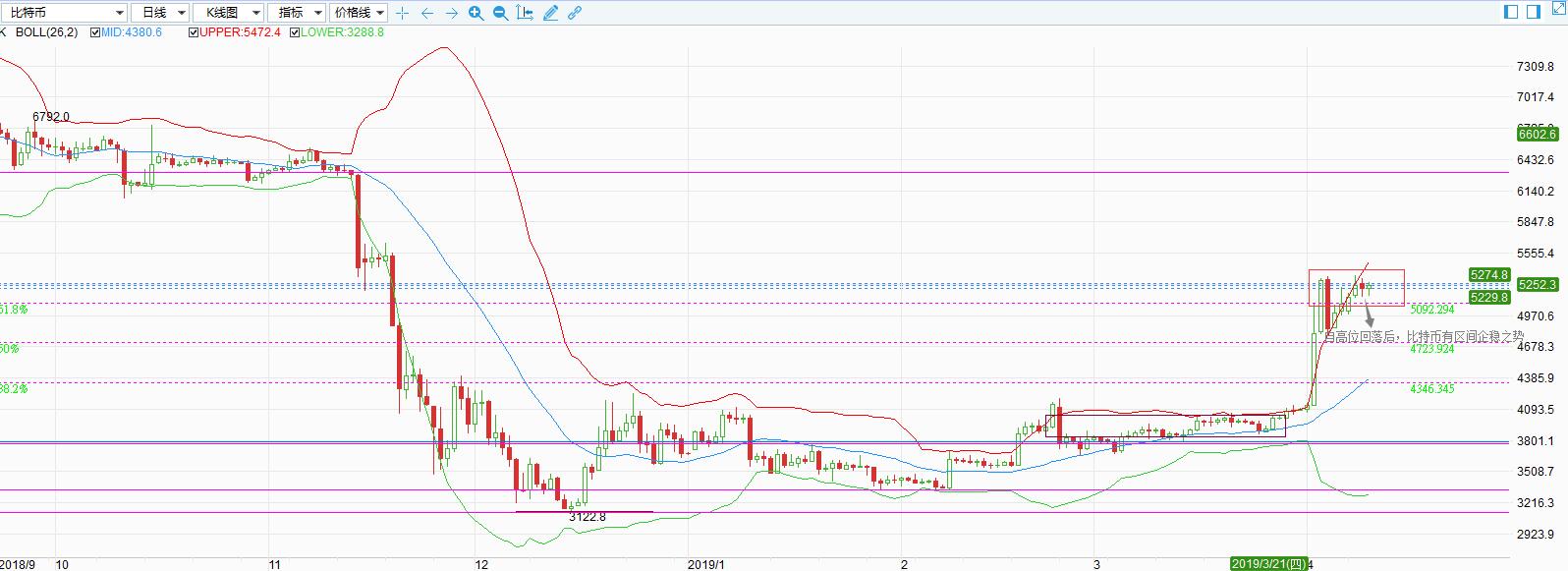Activate the crosshair cursor tool
This screenshot has height=571, width=1568.
click(403, 13)
